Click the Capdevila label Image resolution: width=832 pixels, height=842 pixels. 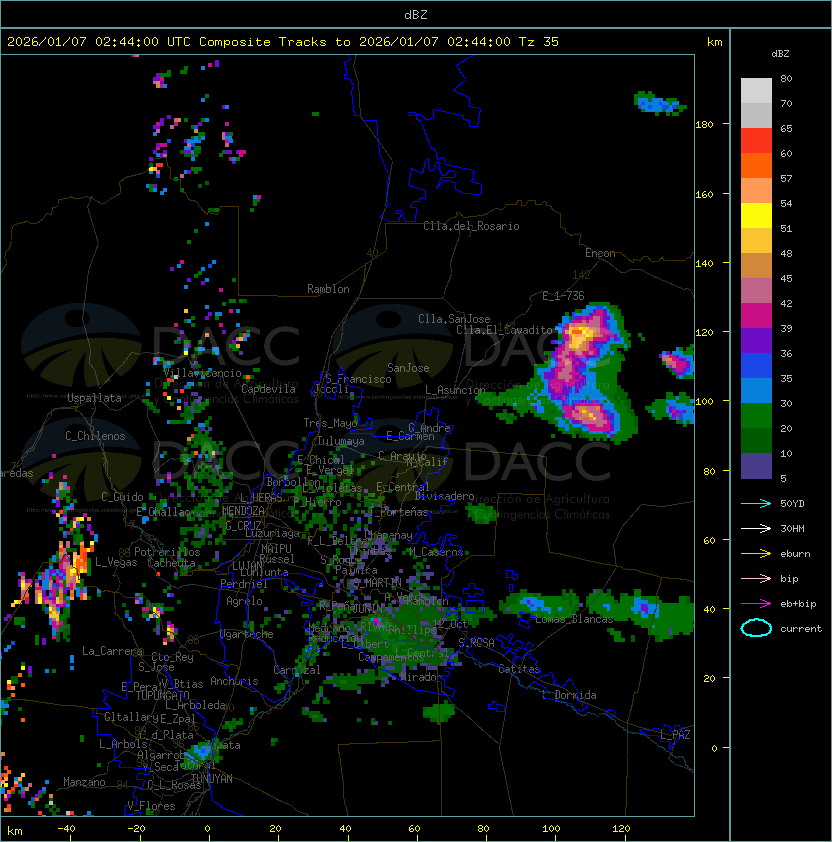[x=269, y=389]
